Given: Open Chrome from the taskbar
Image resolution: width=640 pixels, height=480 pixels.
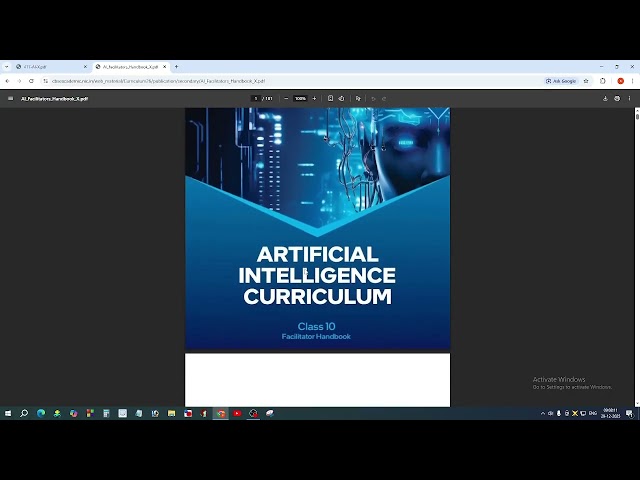Looking at the screenshot, I should pos(221,413).
